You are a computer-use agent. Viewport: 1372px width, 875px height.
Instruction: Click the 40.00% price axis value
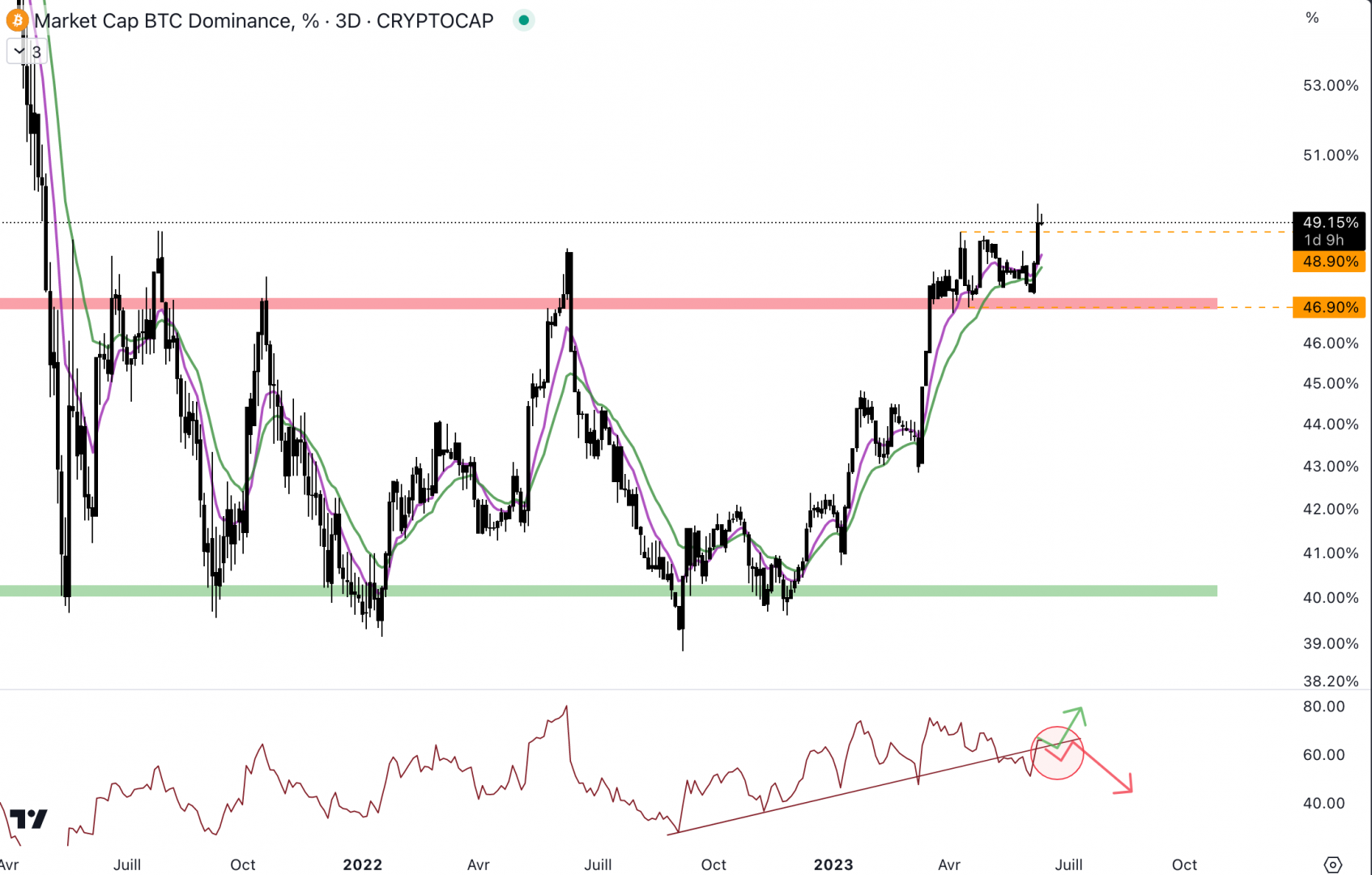1330,597
